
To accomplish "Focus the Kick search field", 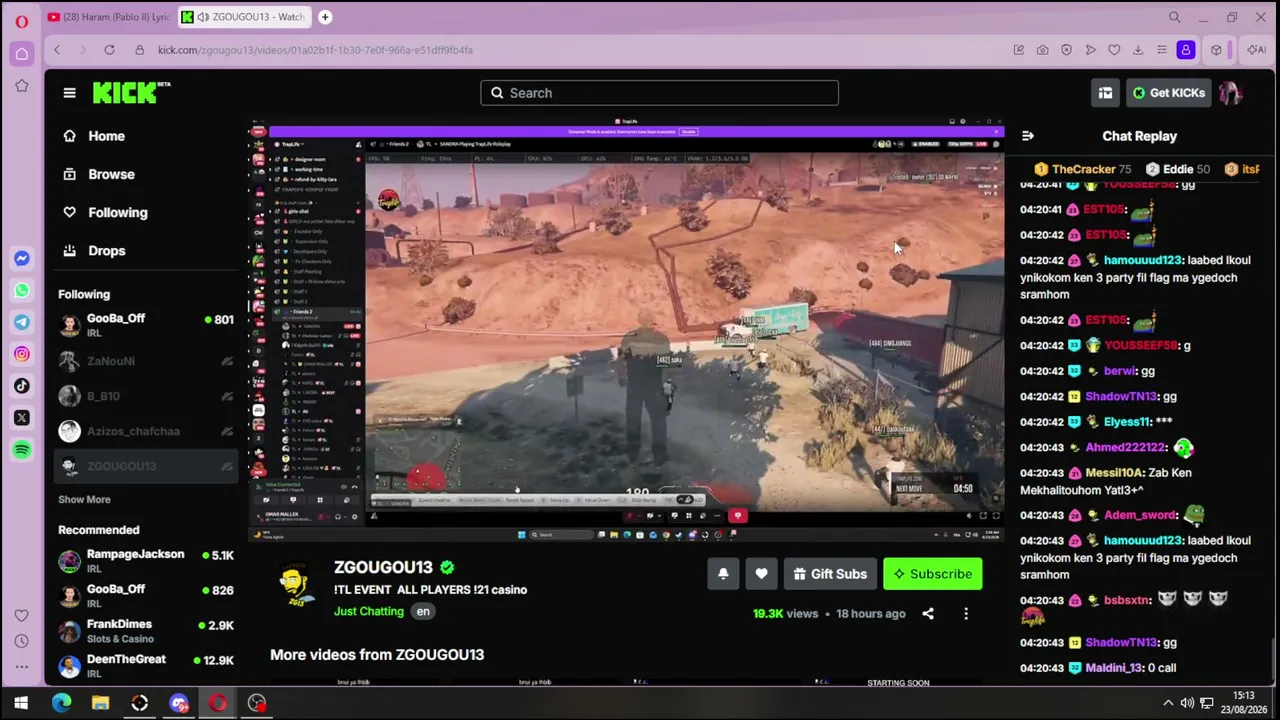I will click(659, 93).
